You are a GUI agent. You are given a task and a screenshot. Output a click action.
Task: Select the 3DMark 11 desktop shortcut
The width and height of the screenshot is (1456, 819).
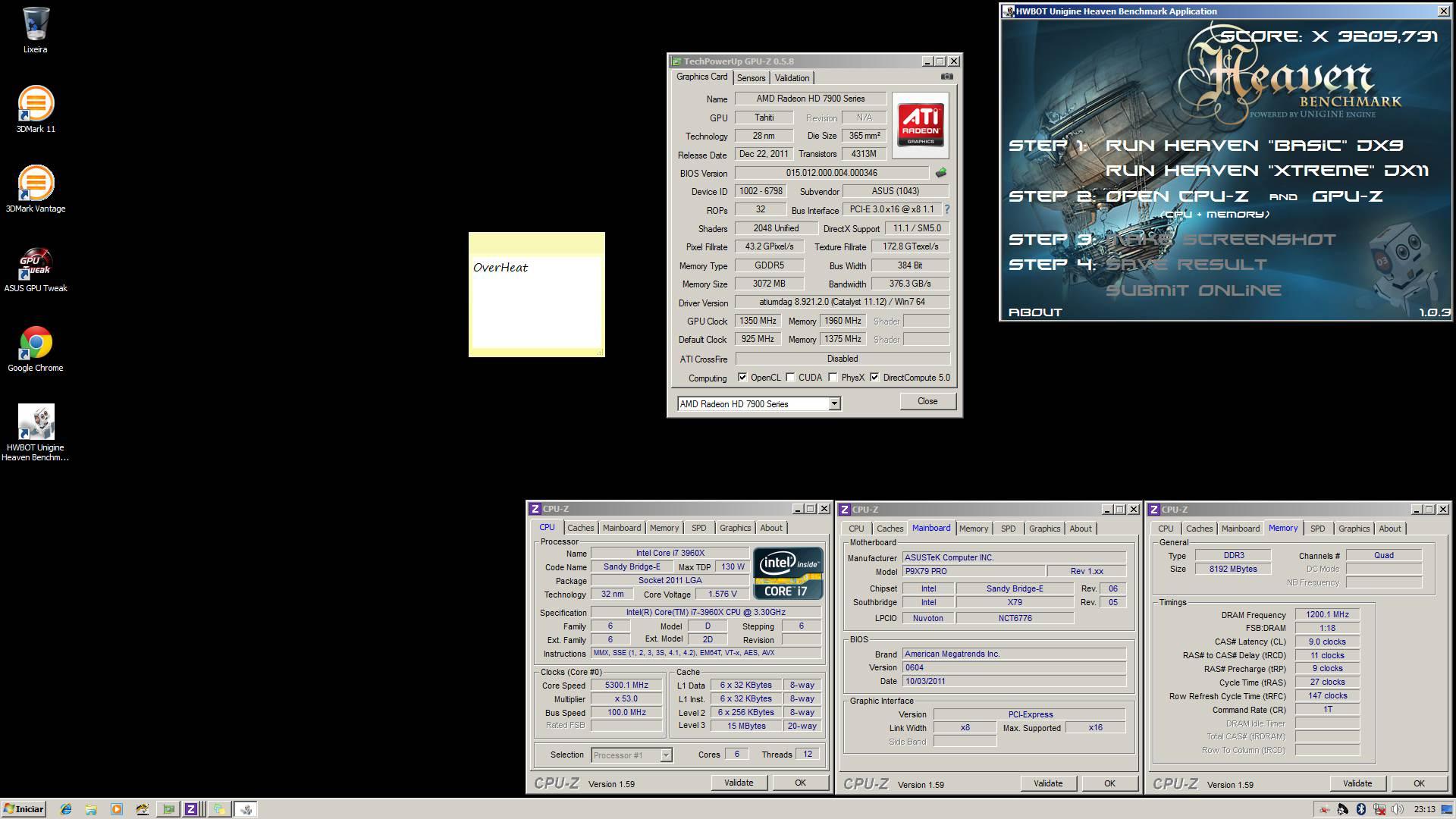[36, 110]
